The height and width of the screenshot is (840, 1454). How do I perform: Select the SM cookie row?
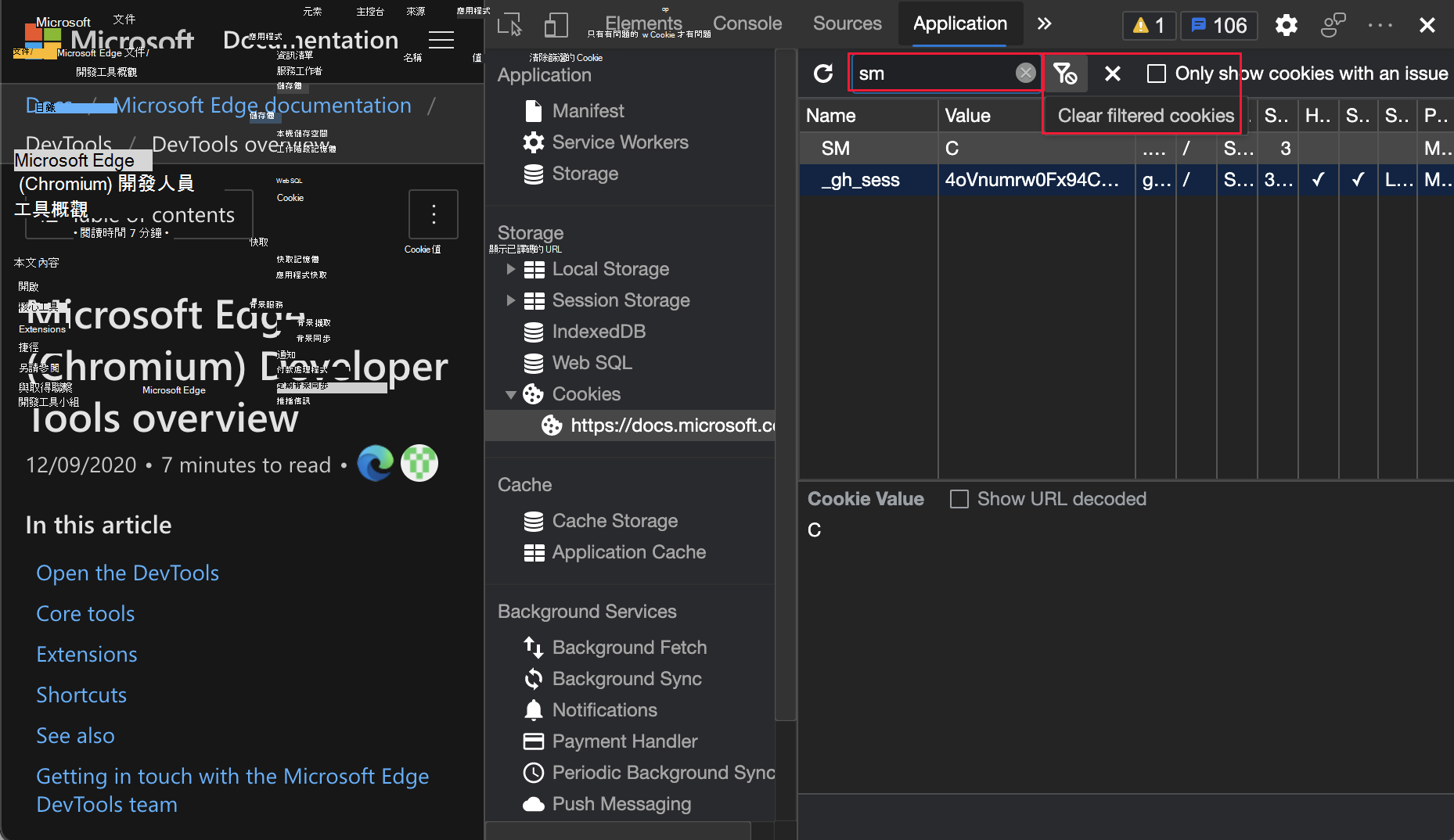click(1126, 149)
